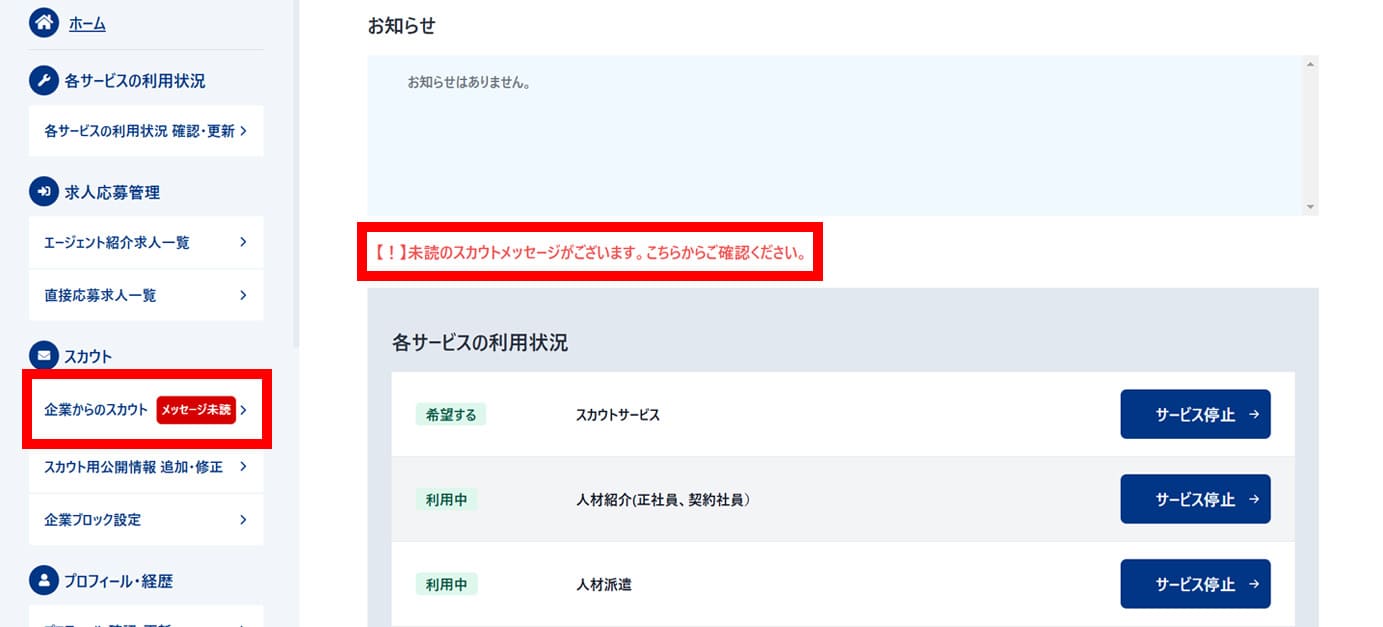Click the home icon in sidebar

44,23
